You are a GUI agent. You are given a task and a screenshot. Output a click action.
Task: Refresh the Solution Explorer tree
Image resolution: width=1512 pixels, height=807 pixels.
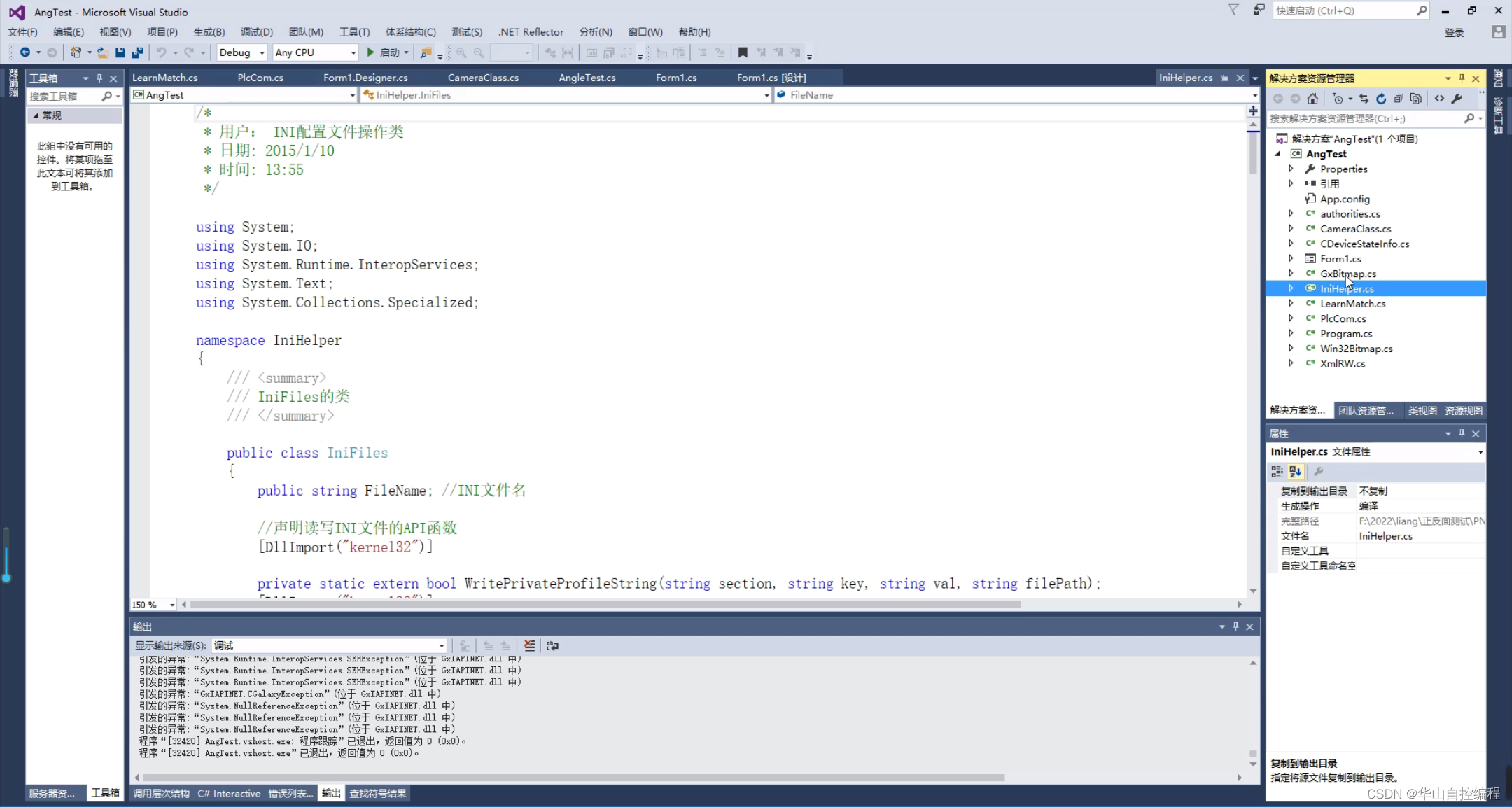tap(1381, 99)
